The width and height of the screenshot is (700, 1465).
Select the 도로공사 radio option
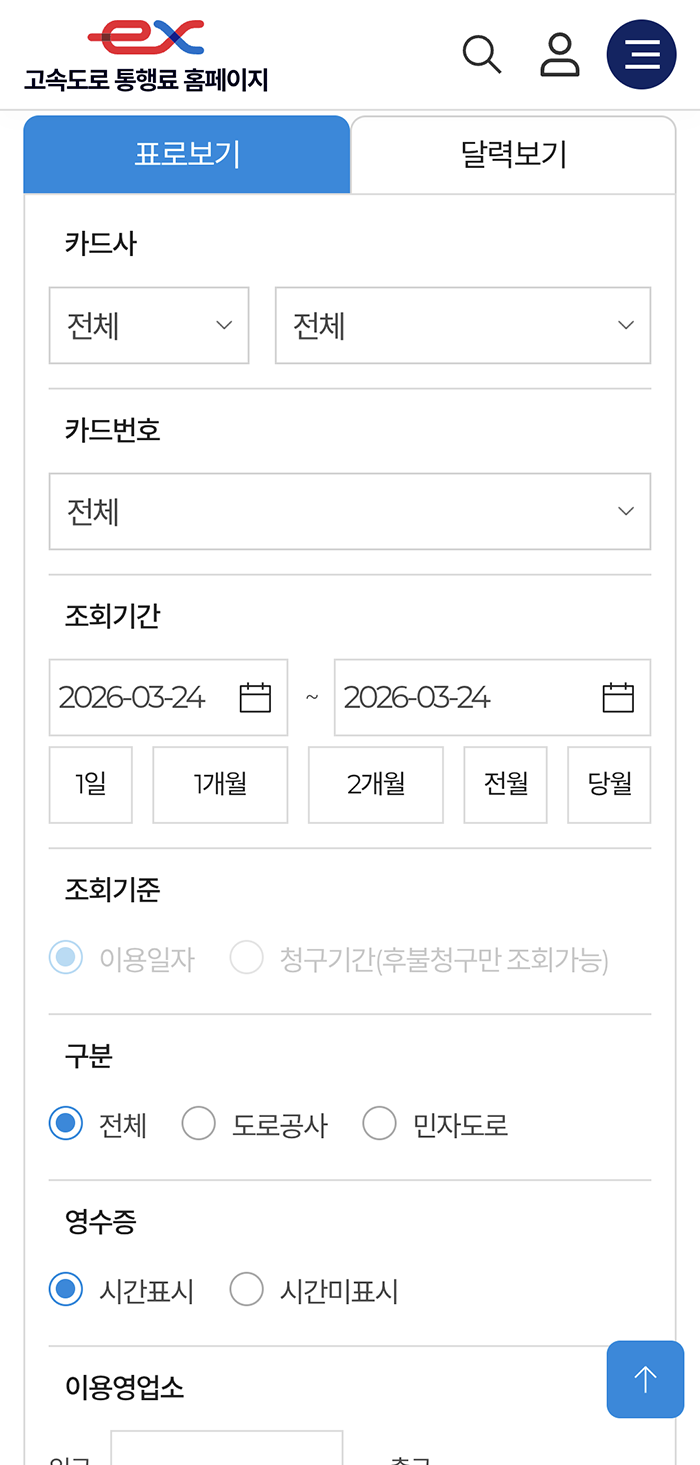click(x=198, y=1123)
